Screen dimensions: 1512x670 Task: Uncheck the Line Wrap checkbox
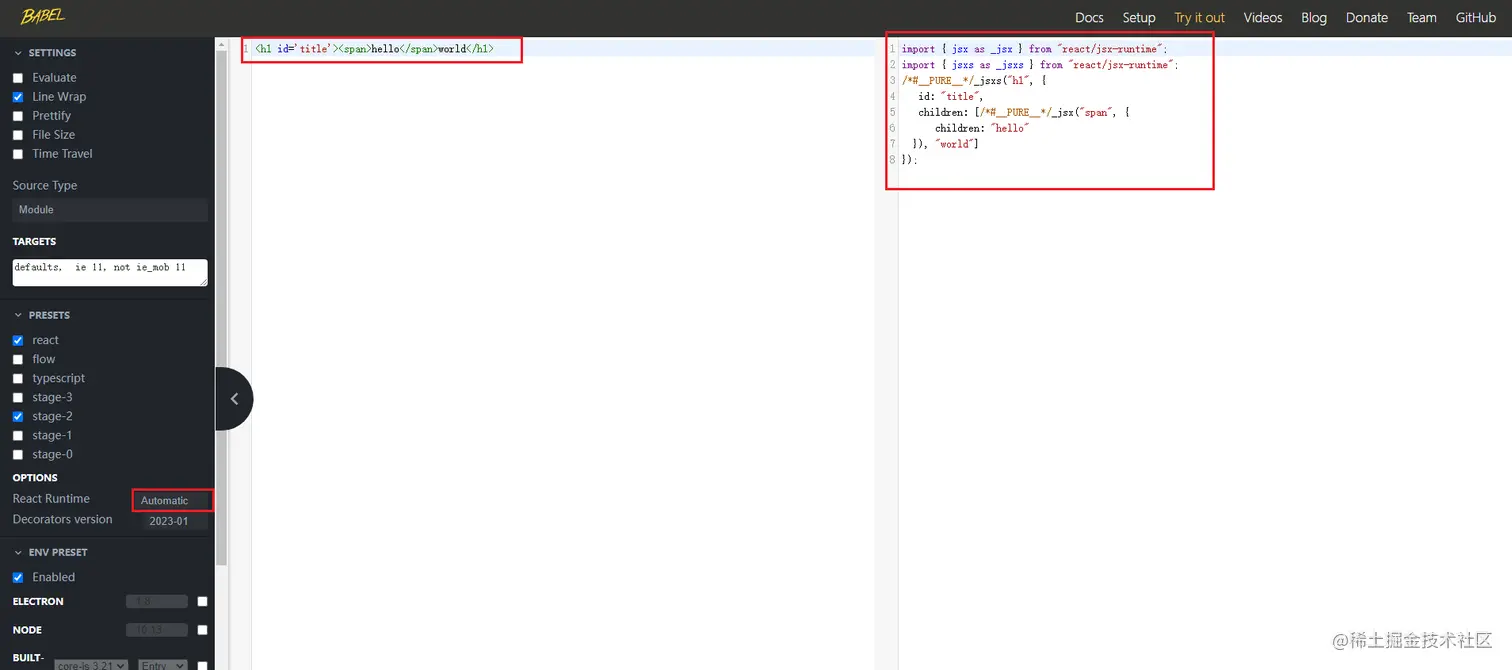click(18, 97)
